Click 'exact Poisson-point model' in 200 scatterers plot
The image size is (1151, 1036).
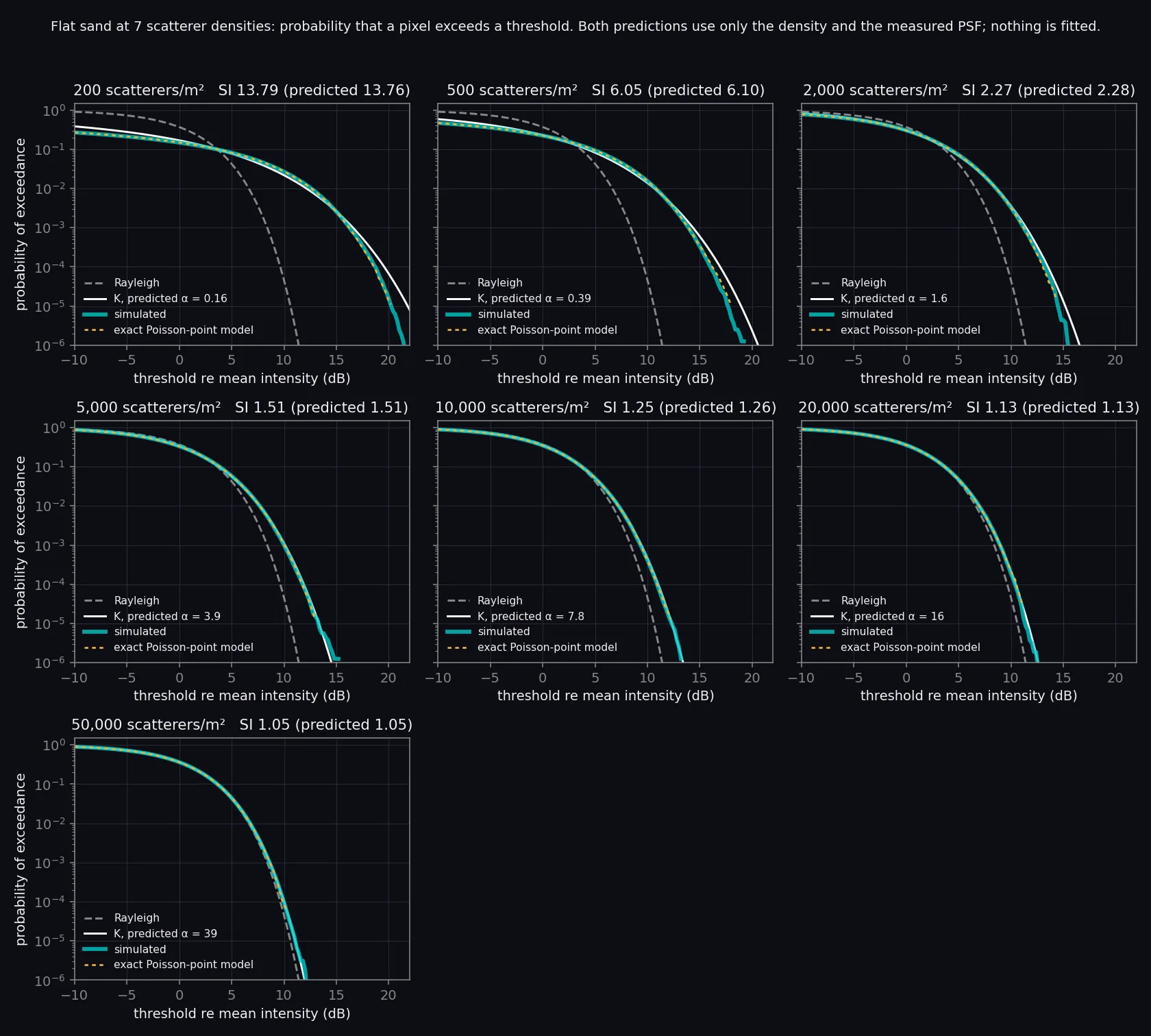click(x=184, y=330)
